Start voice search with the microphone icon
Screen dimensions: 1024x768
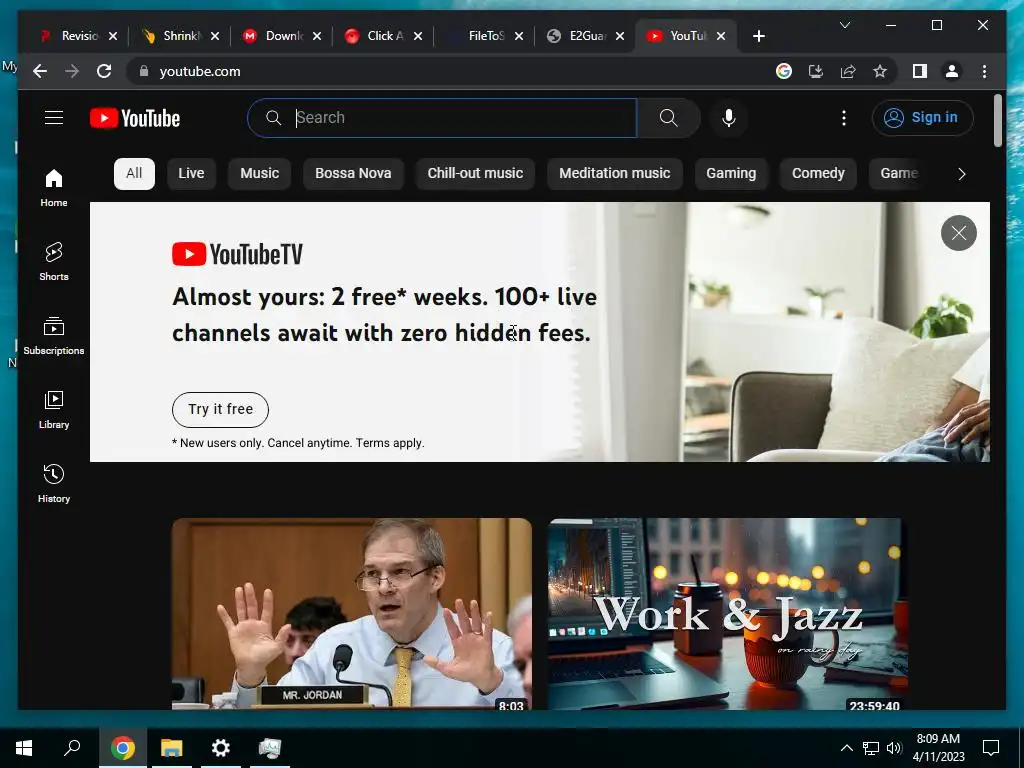(729, 118)
